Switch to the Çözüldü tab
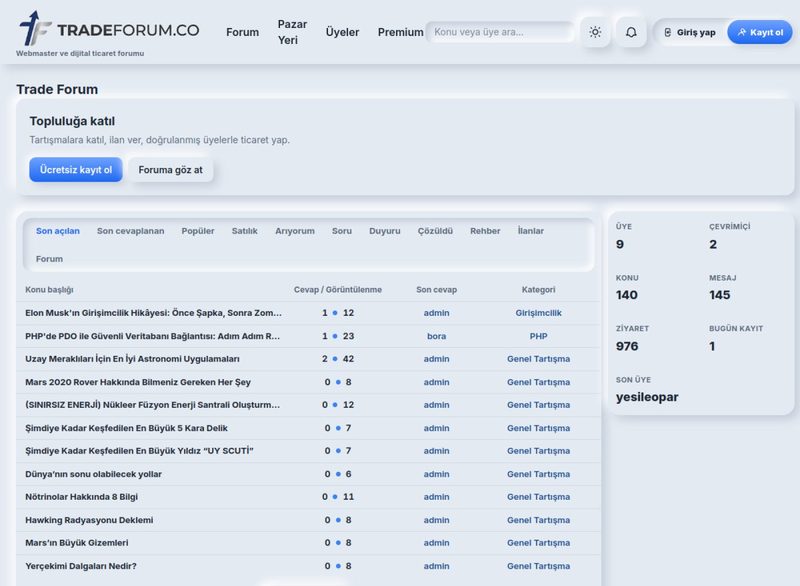Viewport: 800px width, 586px height. point(435,231)
